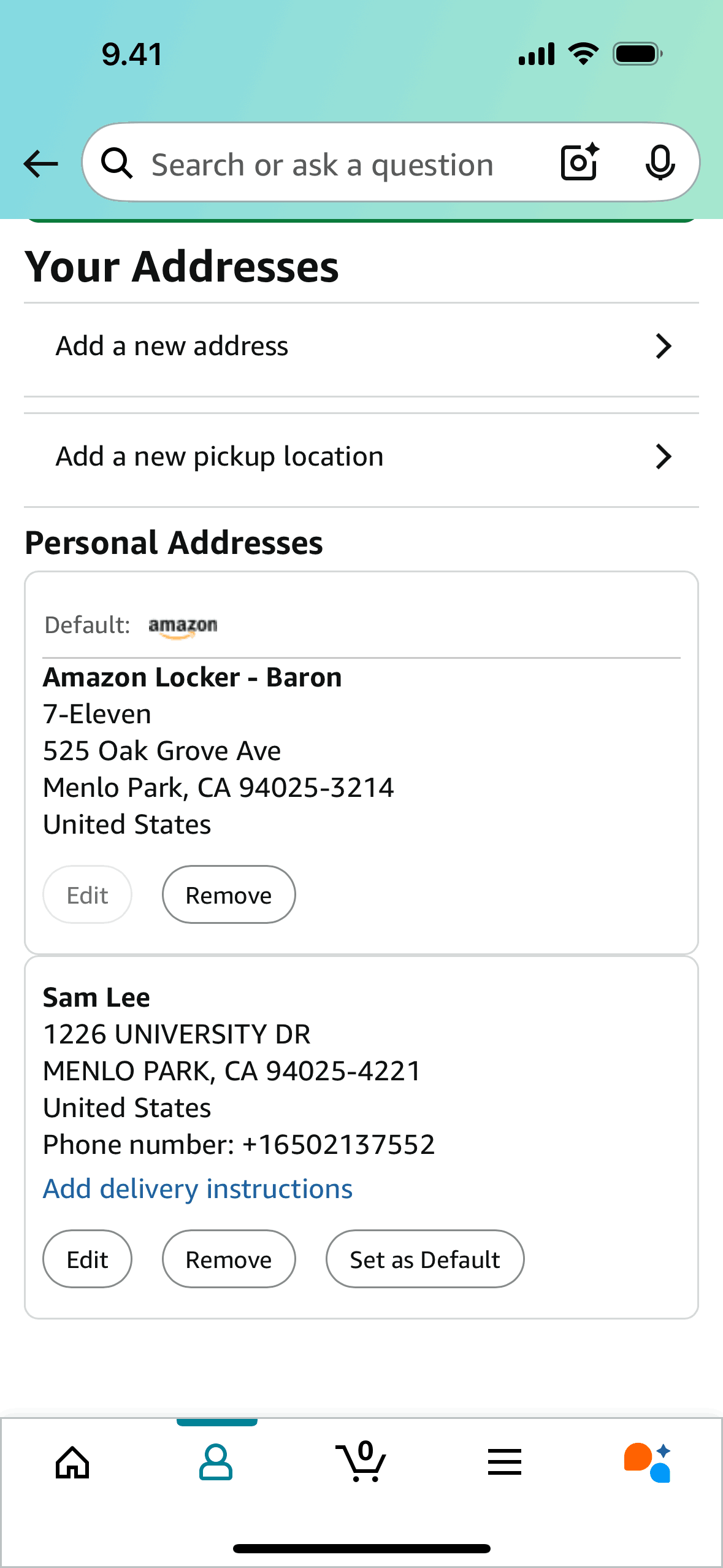
Task: Tap the microphone voice search icon
Action: click(x=660, y=163)
